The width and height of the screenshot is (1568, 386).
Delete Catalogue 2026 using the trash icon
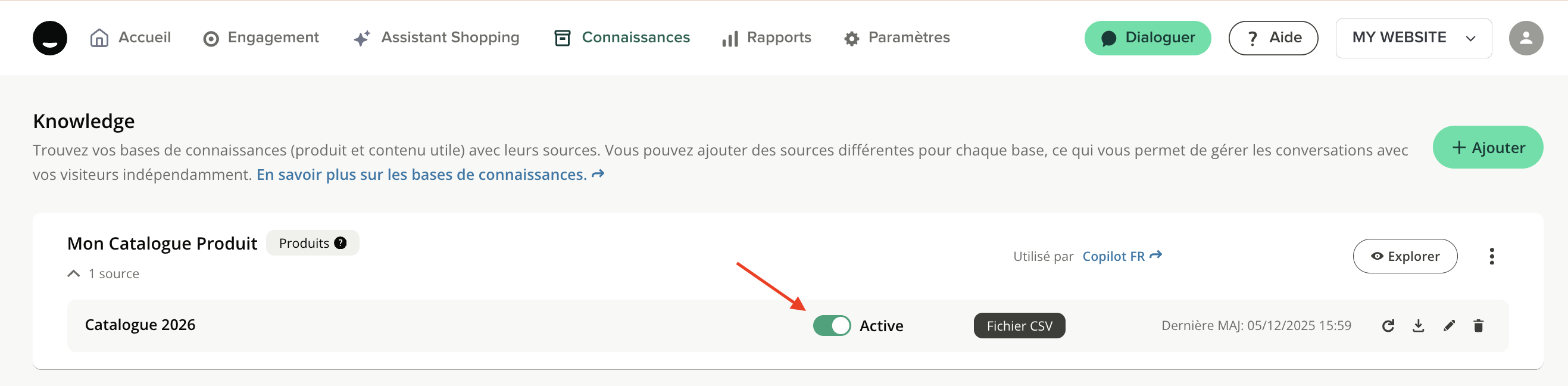[x=1479, y=326]
